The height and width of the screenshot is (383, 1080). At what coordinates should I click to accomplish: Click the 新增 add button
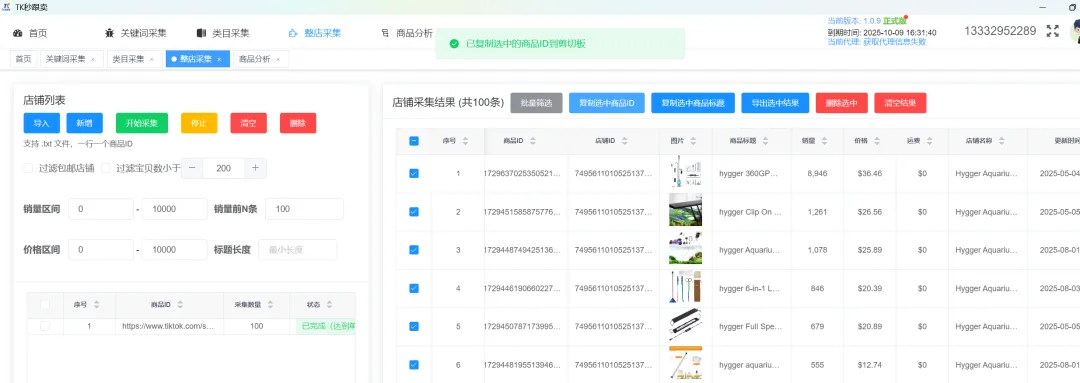[84, 123]
